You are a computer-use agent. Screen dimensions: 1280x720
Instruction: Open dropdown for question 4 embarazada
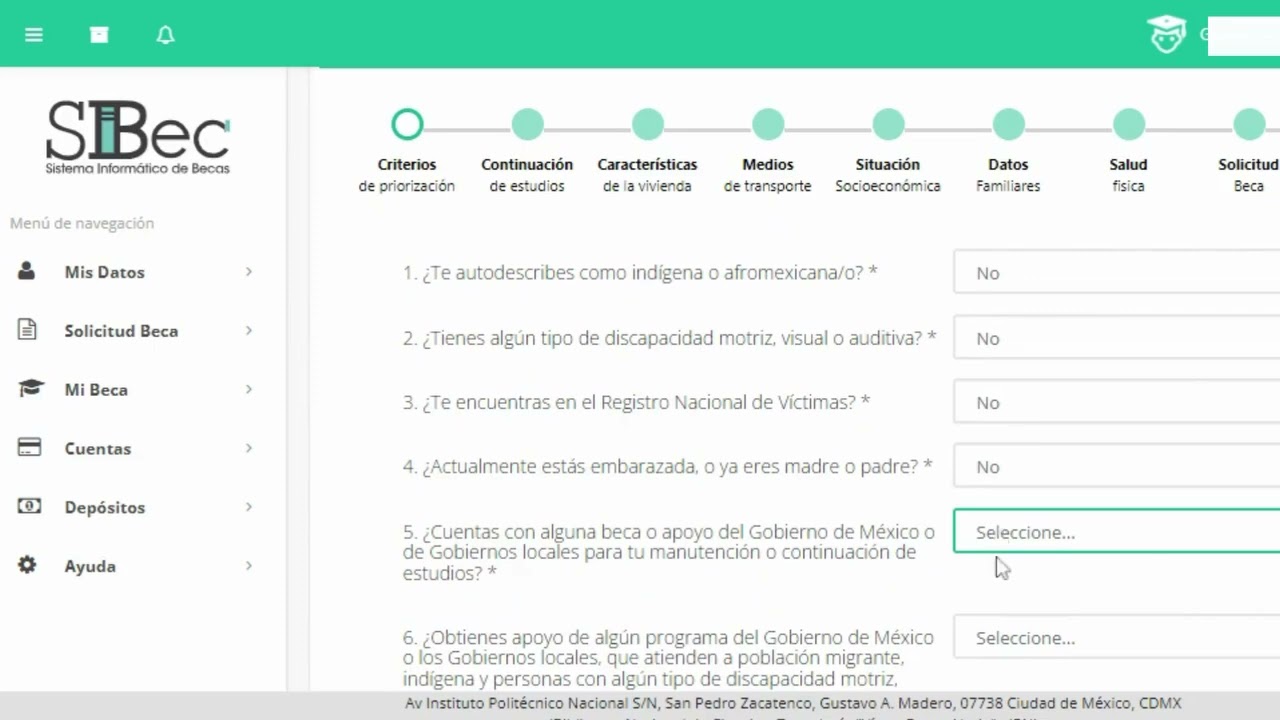pyautogui.click(x=1117, y=466)
